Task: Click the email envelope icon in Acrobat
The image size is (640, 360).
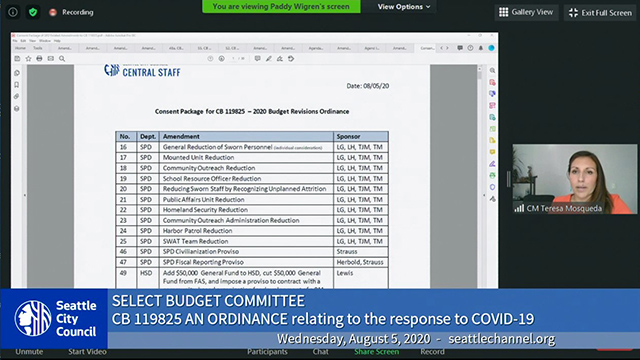Action: point(51,59)
